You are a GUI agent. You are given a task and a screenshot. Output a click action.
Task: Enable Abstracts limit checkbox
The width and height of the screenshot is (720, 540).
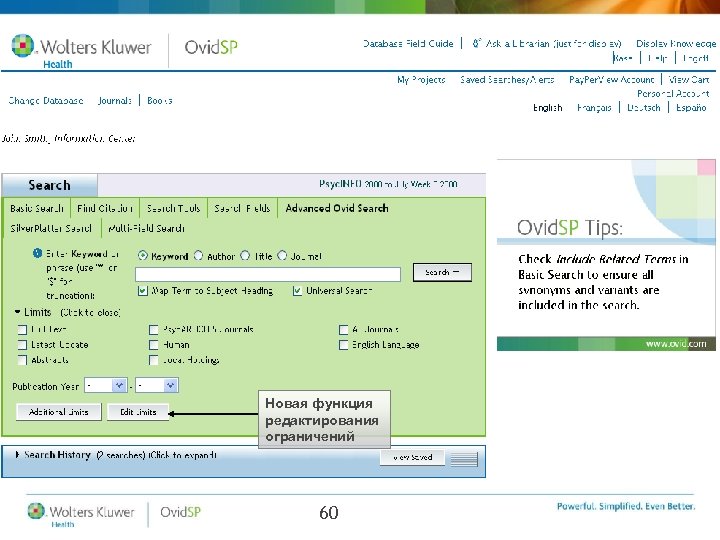click(22, 360)
